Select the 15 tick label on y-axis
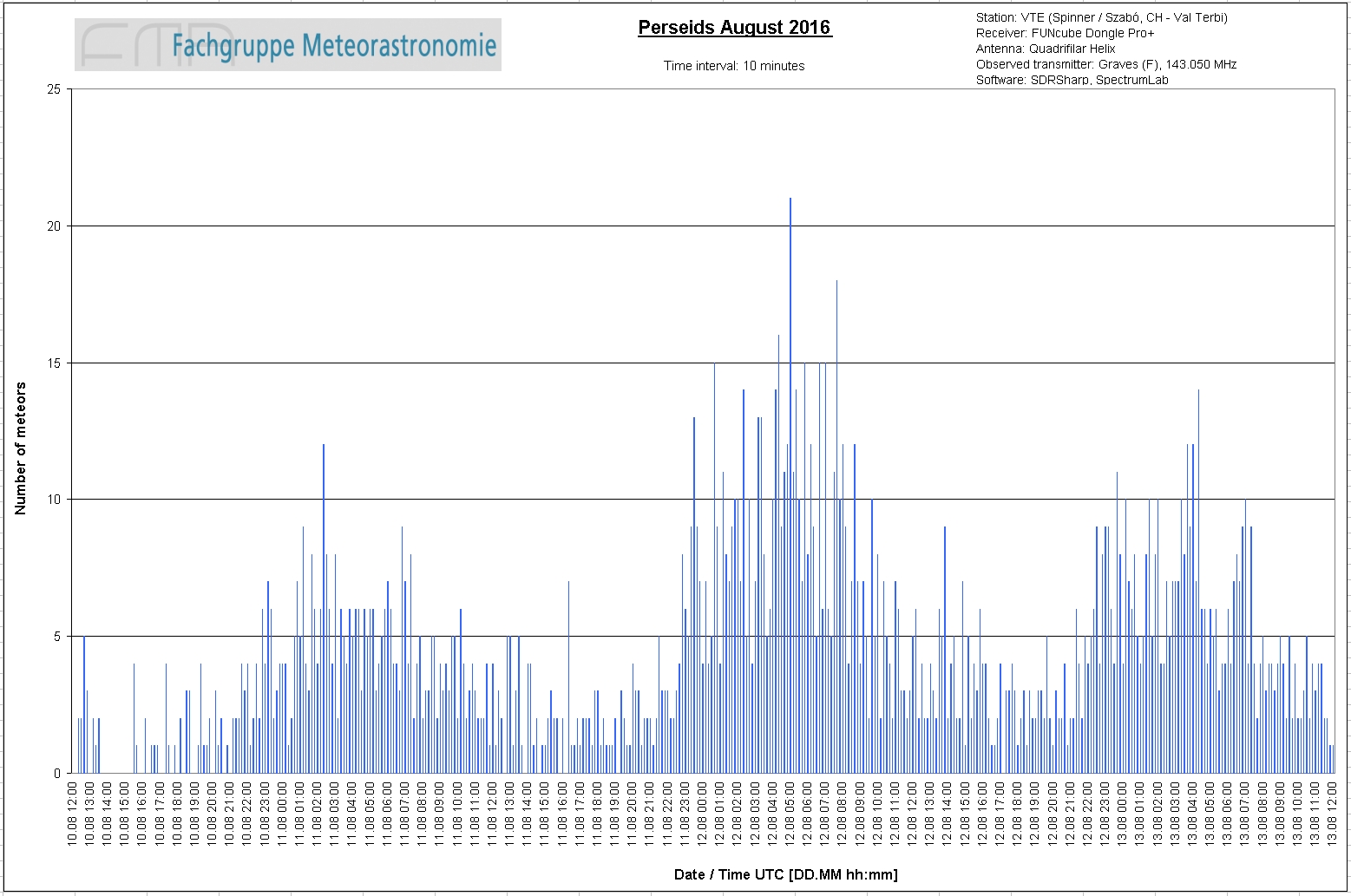 [54, 363]
